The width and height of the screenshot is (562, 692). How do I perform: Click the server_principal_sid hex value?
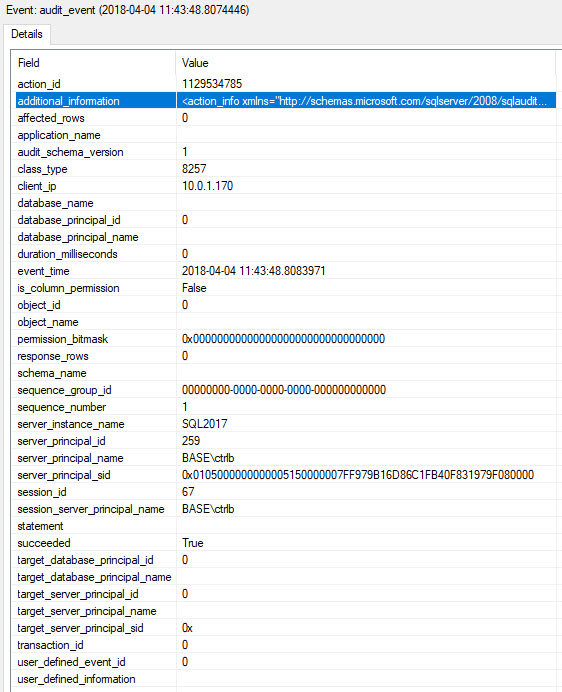click(x=358, y=475)
